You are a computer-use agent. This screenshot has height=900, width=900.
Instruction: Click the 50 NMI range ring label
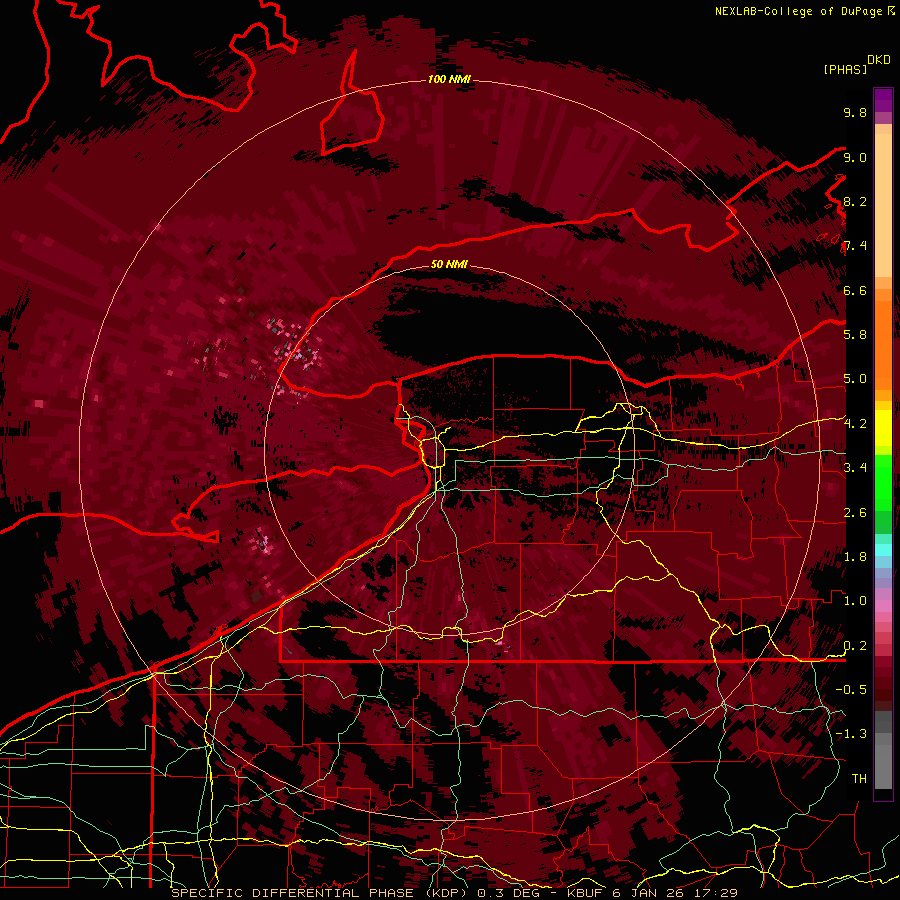coord(449,264)
